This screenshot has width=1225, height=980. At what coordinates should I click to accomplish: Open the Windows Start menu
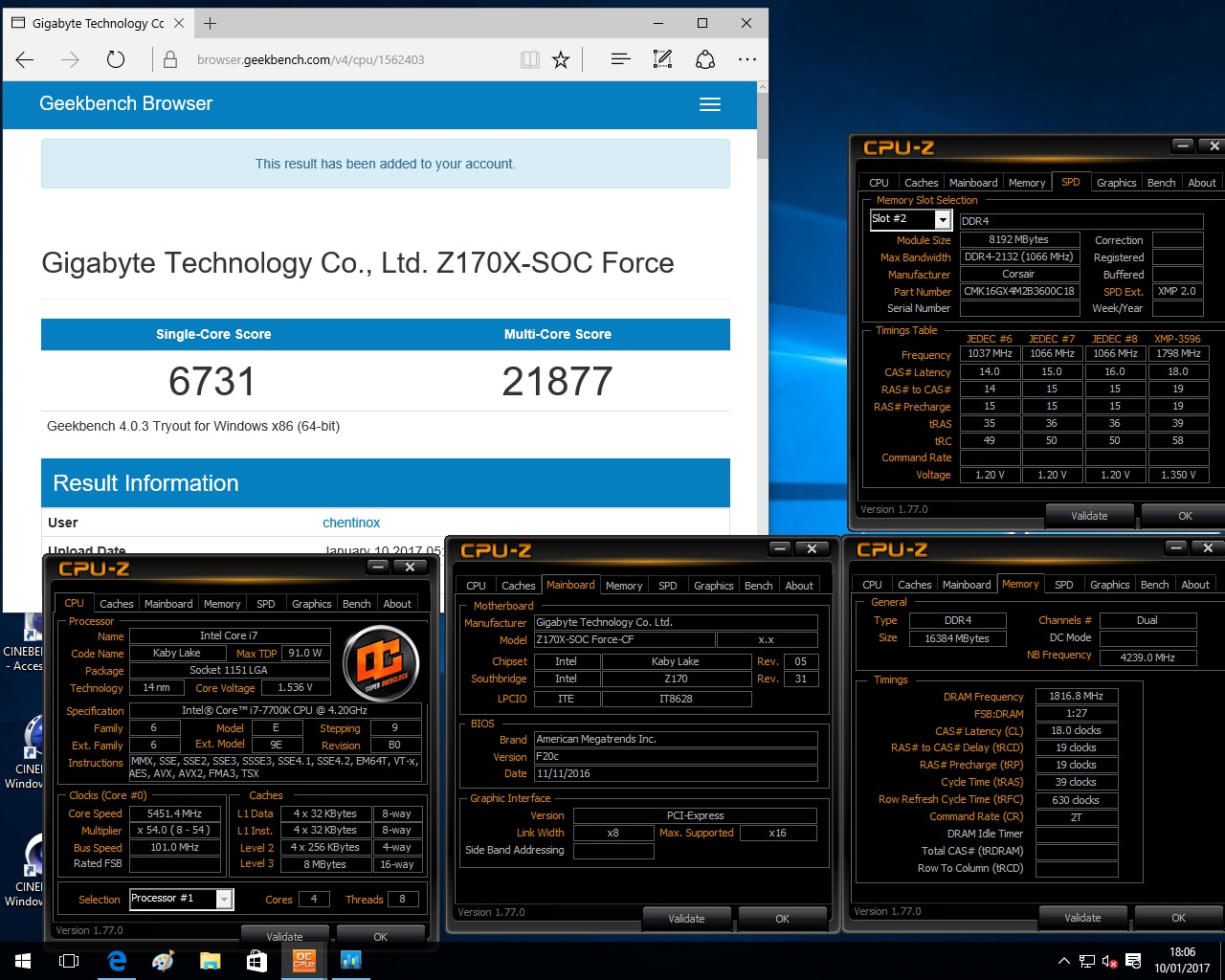pyautogui.click(x=23, y=961)
